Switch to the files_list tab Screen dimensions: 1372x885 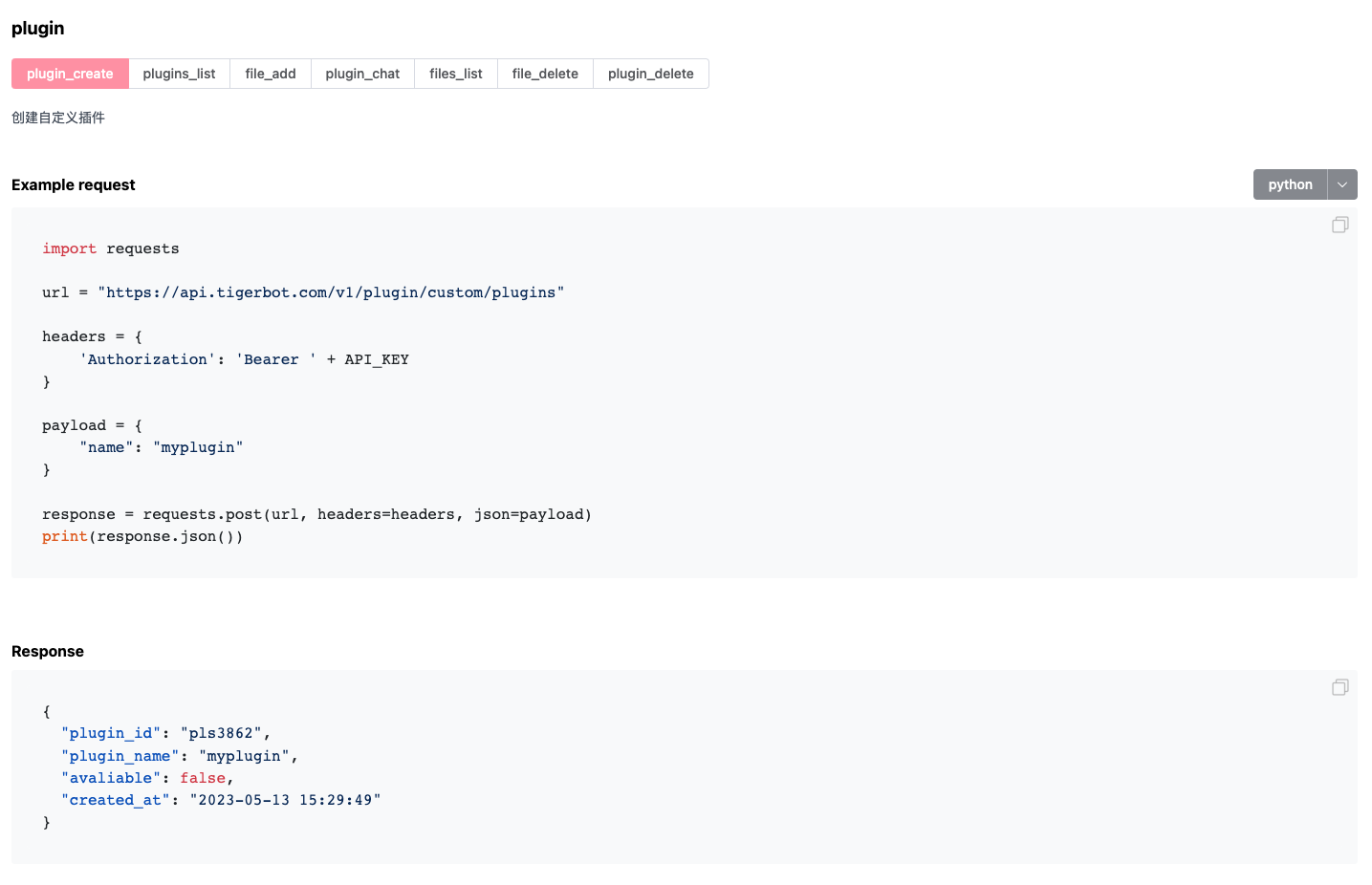click(x=455, y=74)
